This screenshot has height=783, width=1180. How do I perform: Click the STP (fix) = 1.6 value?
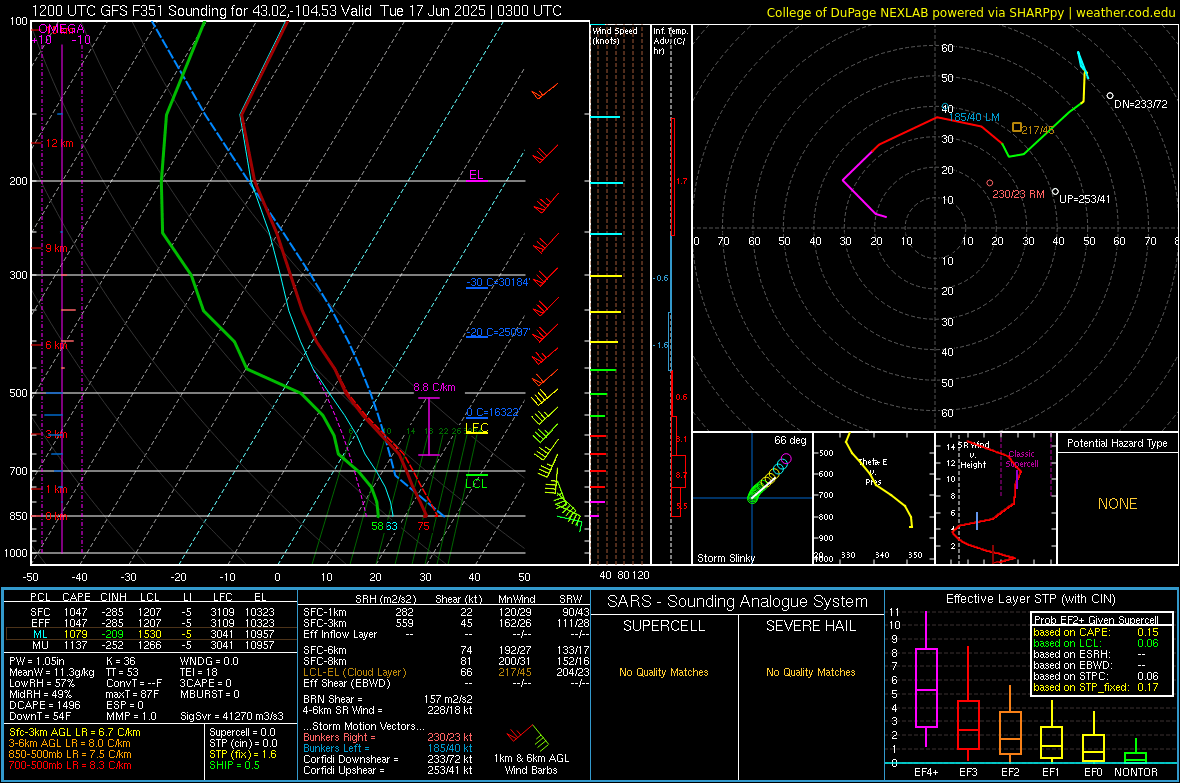[243, 754]
